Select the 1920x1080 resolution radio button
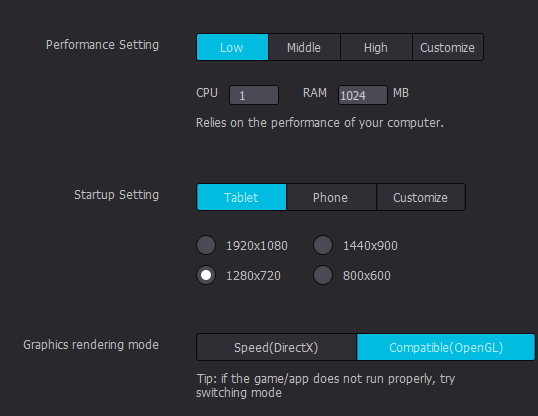 (x=206, y=245)
